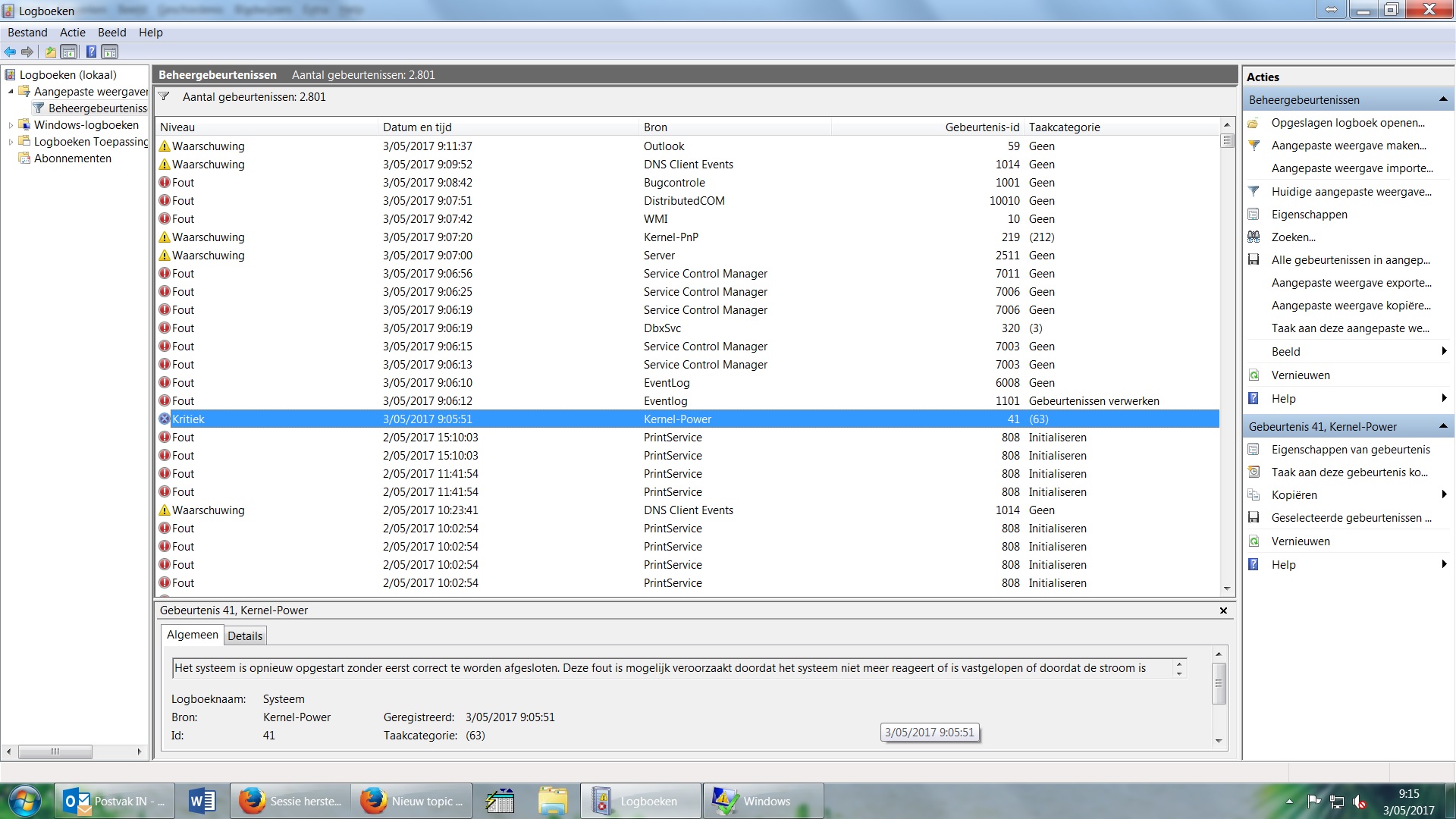Sort by the Bron column header
The image size is (1456, 819).
click(x=736, y=127)
